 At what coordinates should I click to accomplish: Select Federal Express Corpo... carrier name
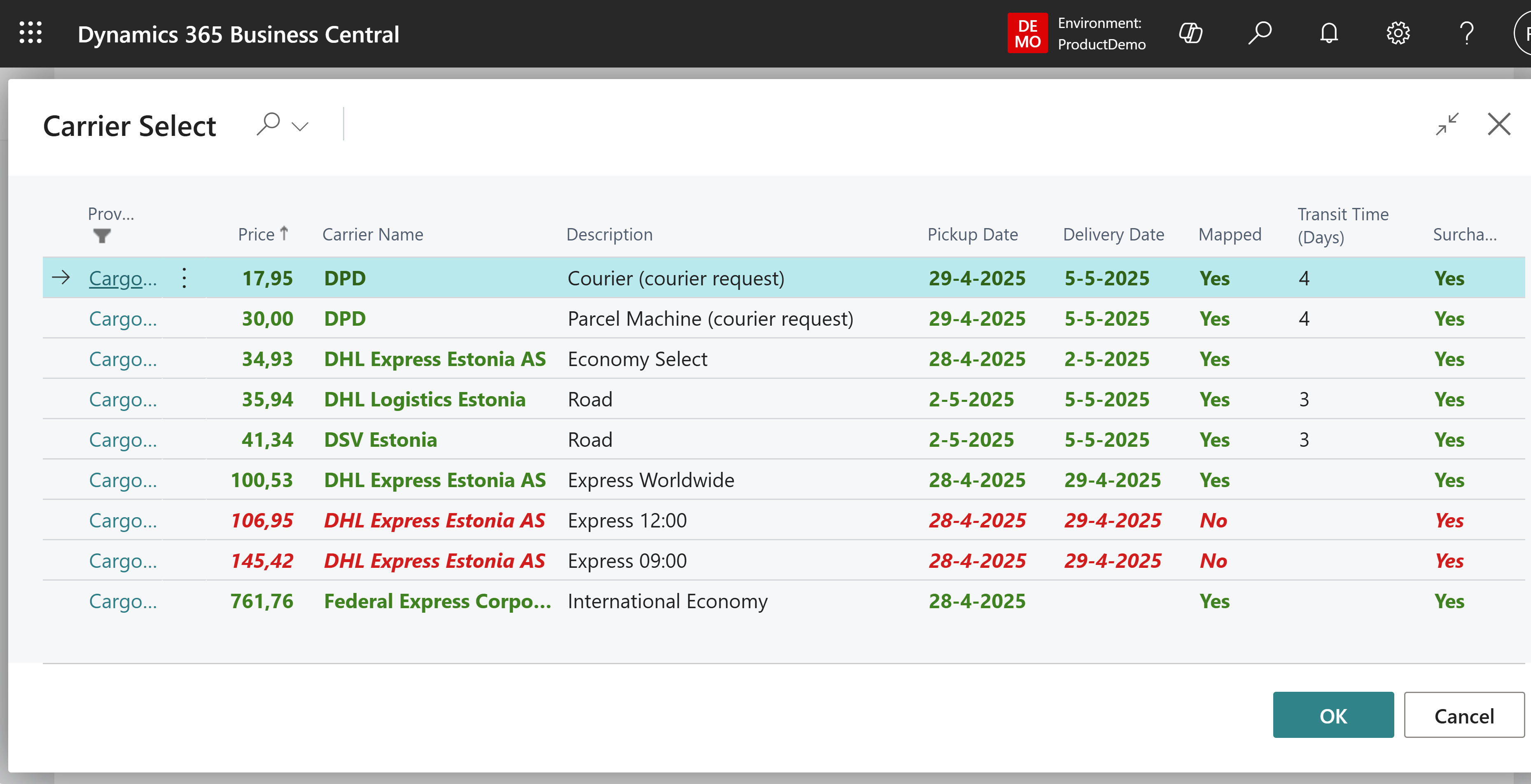[x=437, y=602]
